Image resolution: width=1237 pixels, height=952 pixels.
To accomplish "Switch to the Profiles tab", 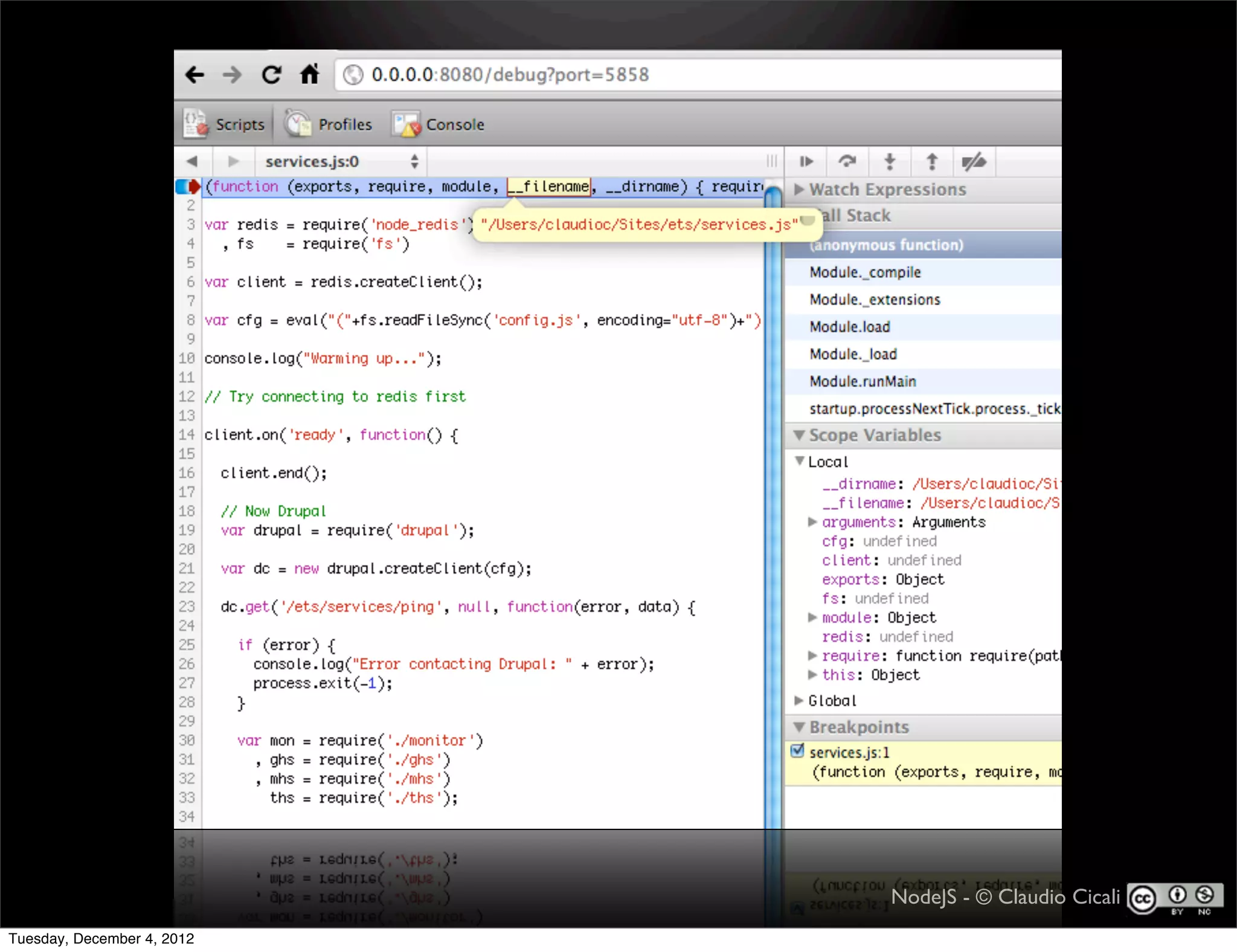I will click(x=330, y=124).
